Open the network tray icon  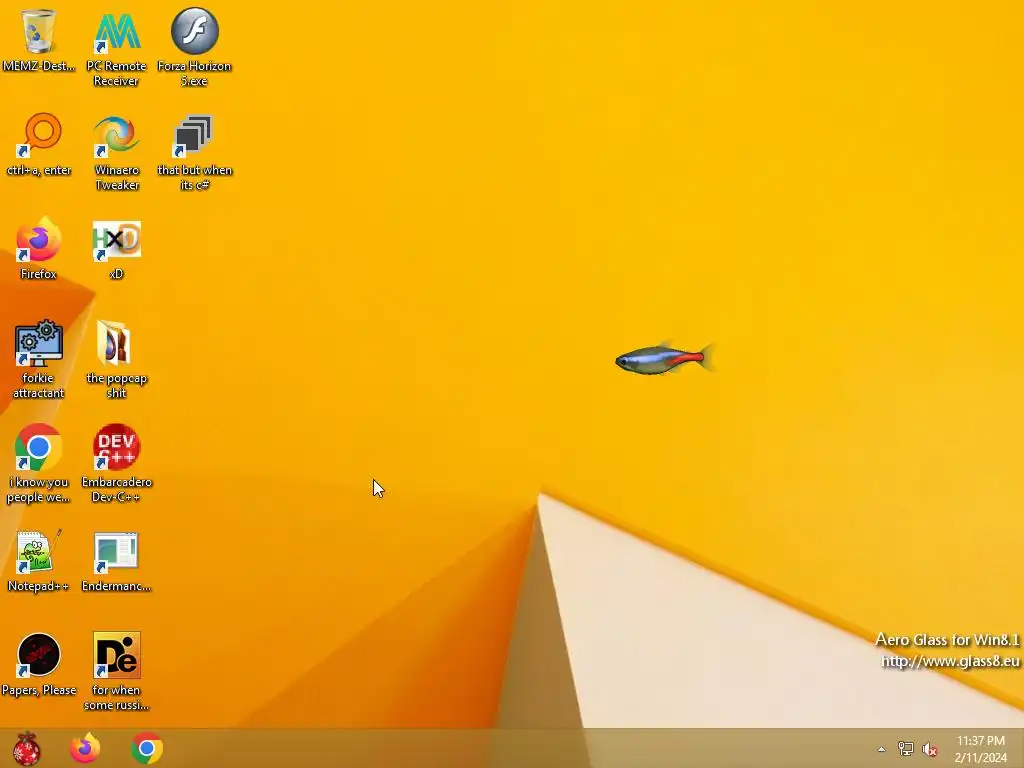[x=906, y=748]
